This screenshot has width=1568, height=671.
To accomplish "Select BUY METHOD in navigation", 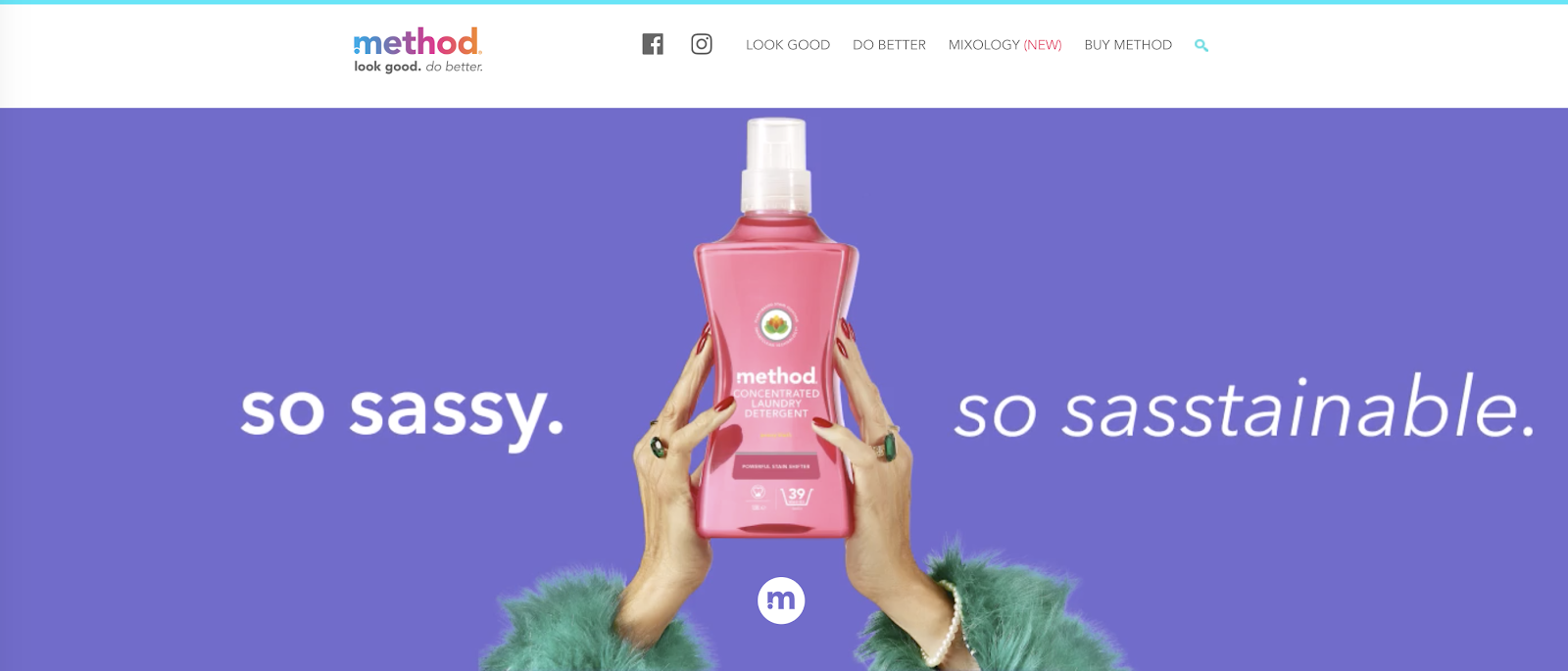I will [1128, 45].
